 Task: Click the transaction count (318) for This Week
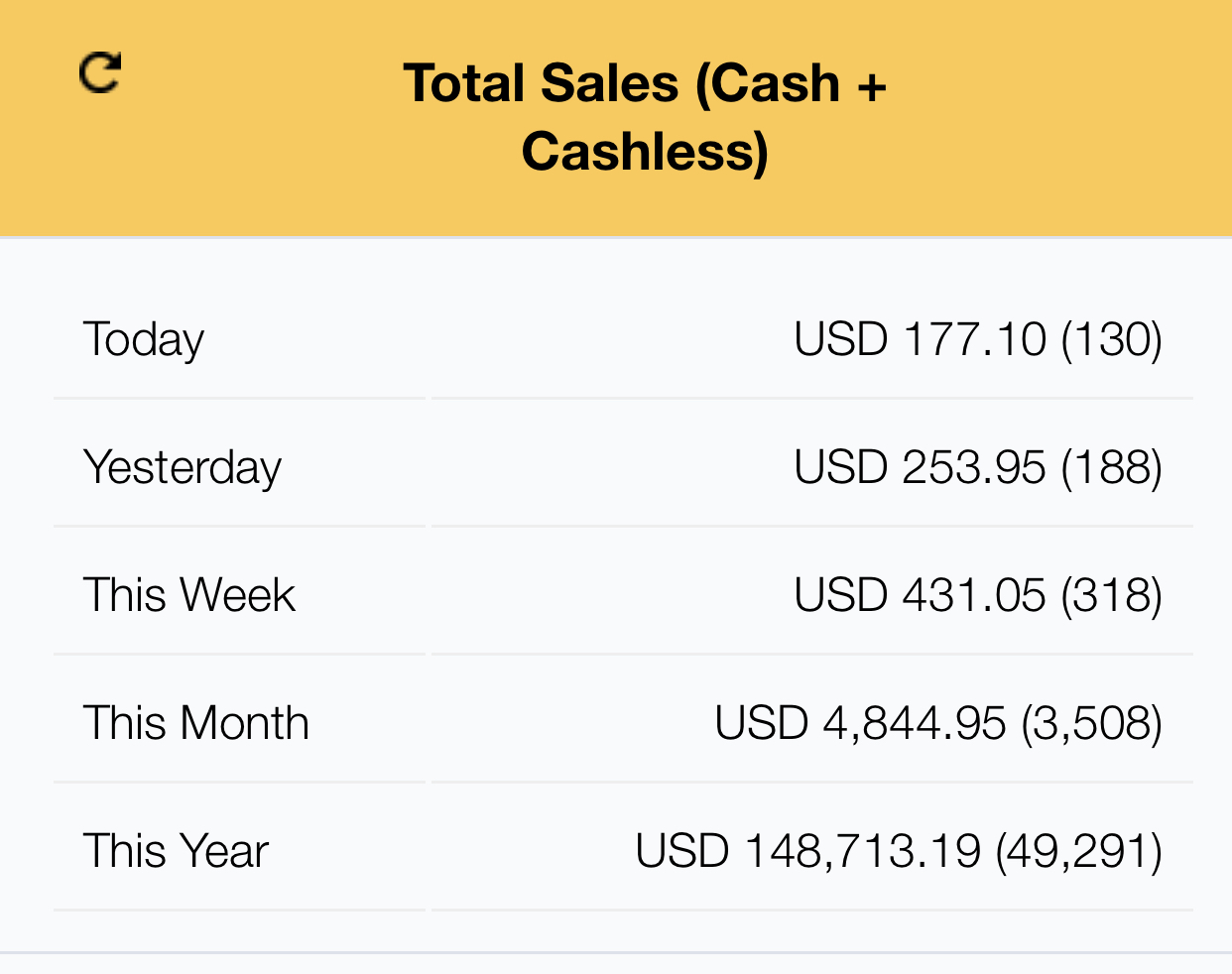click(x=1112, y=595)
